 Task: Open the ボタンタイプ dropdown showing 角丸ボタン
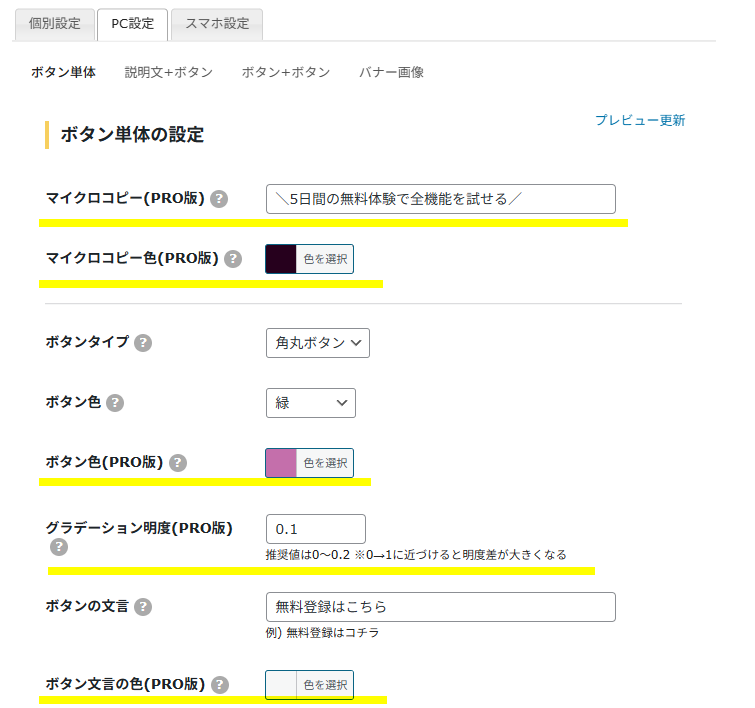(x=318, y=343)
